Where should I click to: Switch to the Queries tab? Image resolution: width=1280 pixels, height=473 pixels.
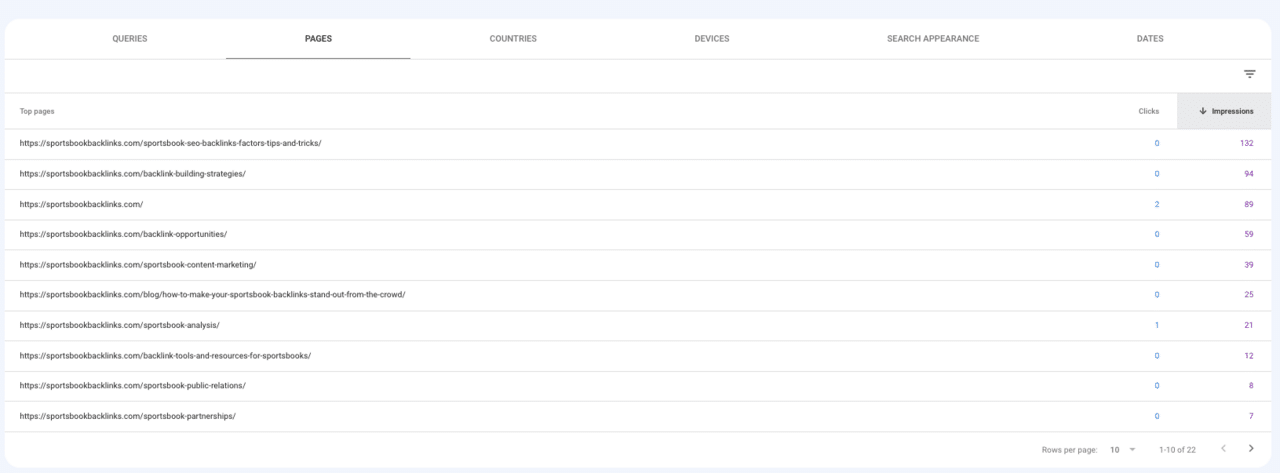pyautogui.click(x=130, y=39)
